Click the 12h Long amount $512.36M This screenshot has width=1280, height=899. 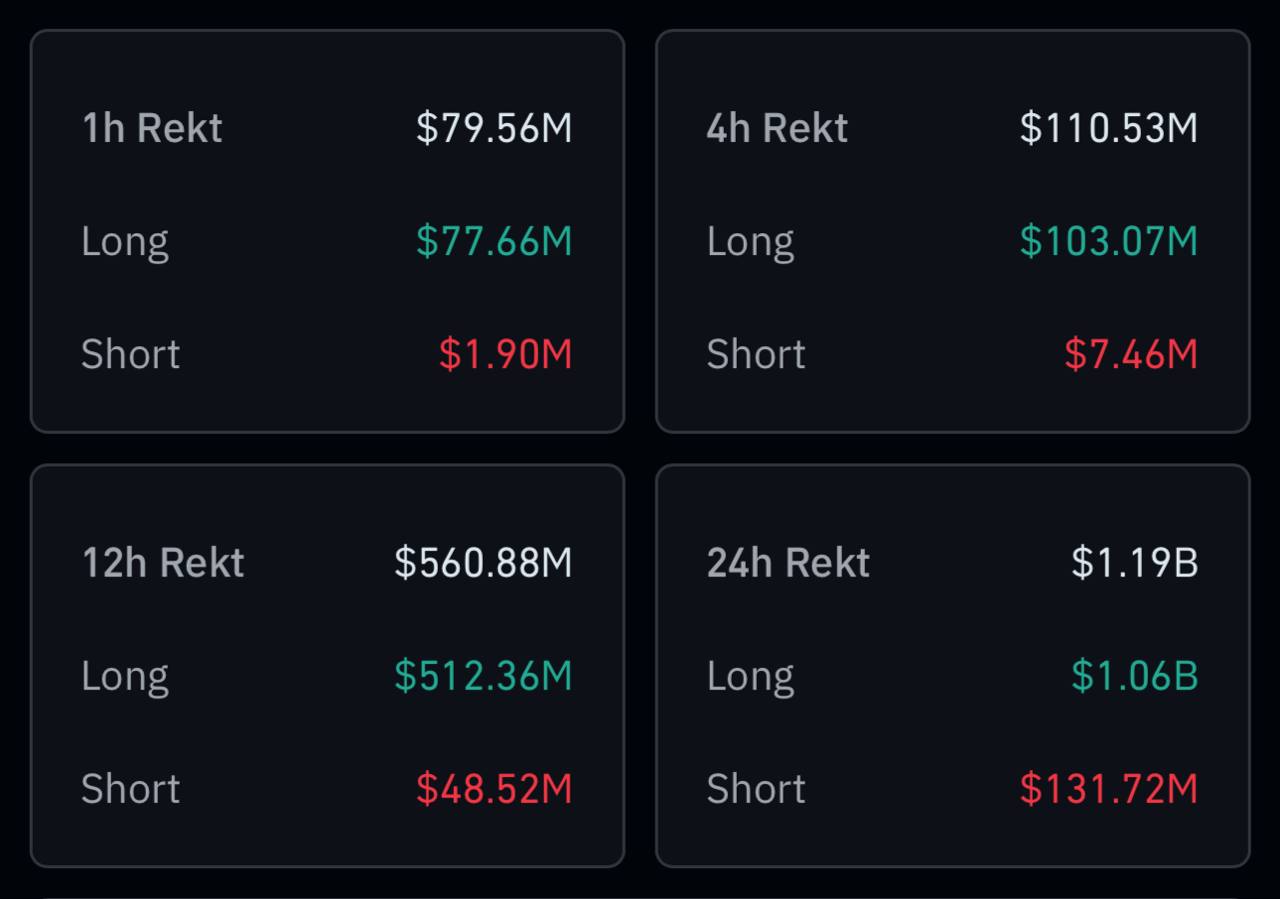click(483, 676)
